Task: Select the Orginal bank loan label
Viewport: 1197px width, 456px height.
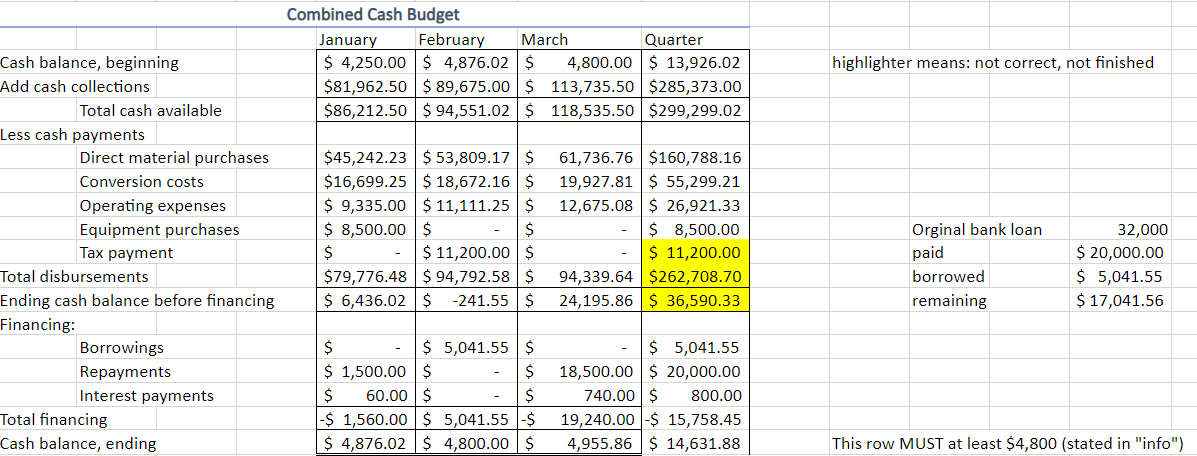Action: point(977,229)
